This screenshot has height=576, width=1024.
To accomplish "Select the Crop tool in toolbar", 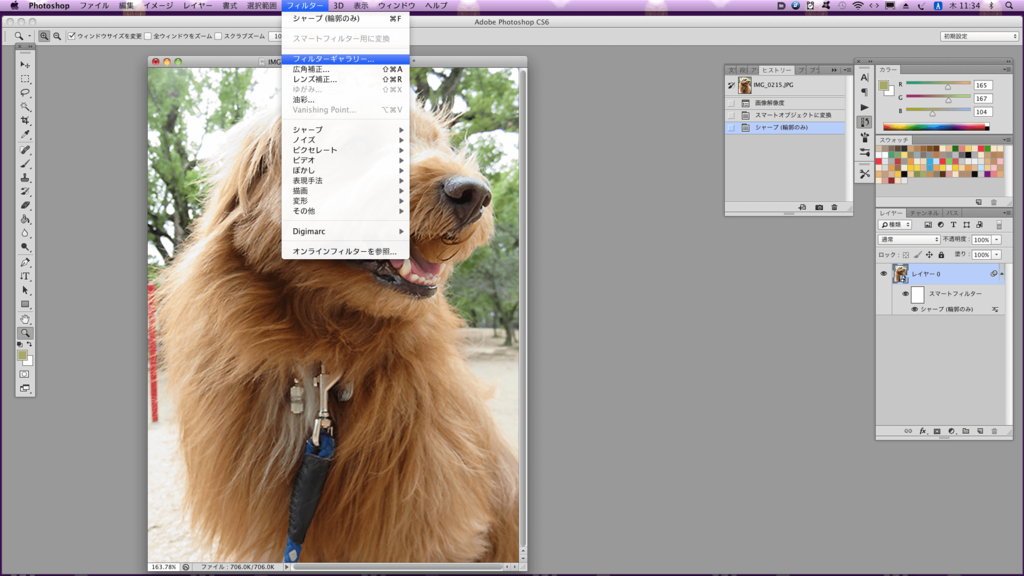I will (x=25, y=120).
